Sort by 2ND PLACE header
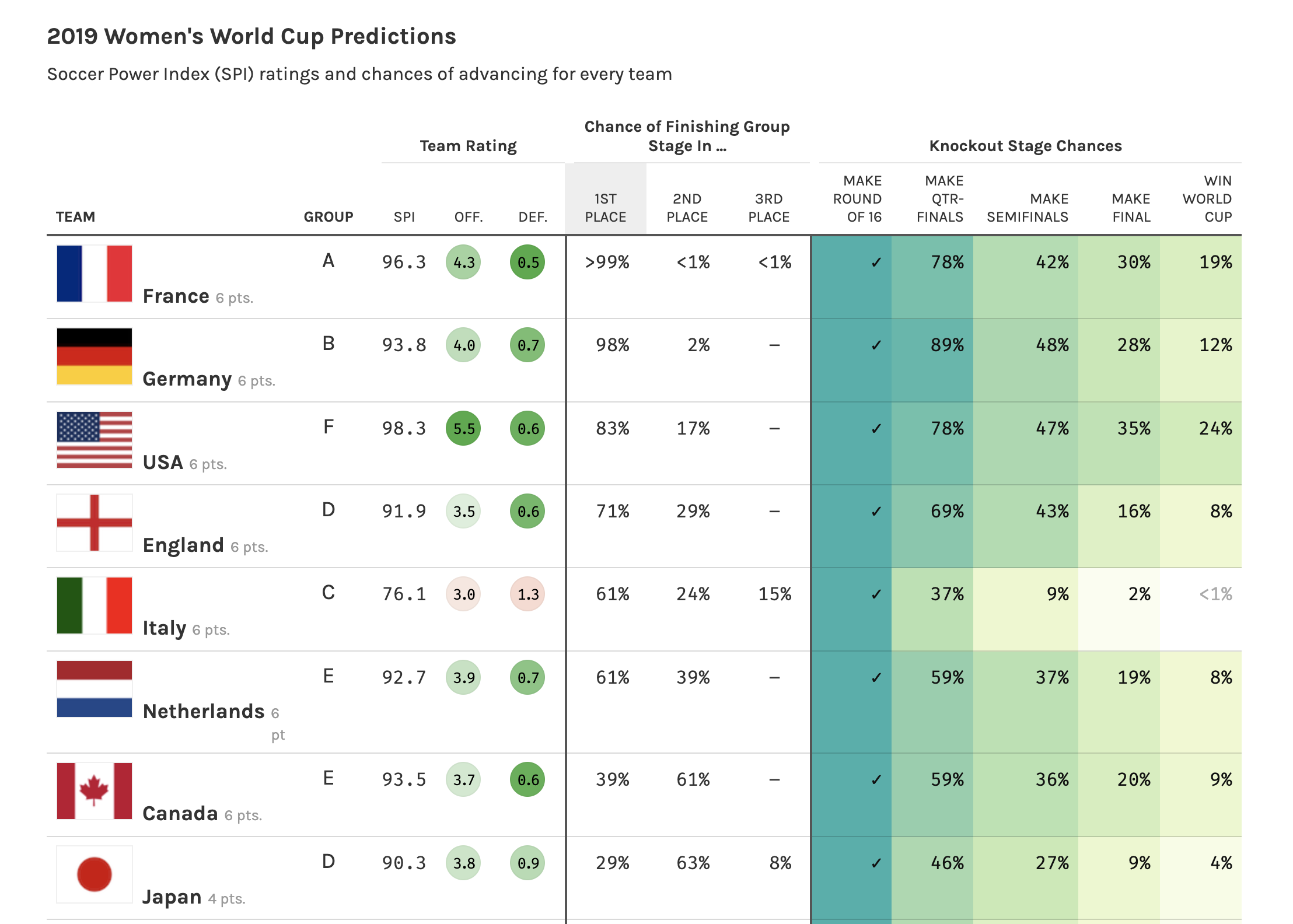 point(687,208)
